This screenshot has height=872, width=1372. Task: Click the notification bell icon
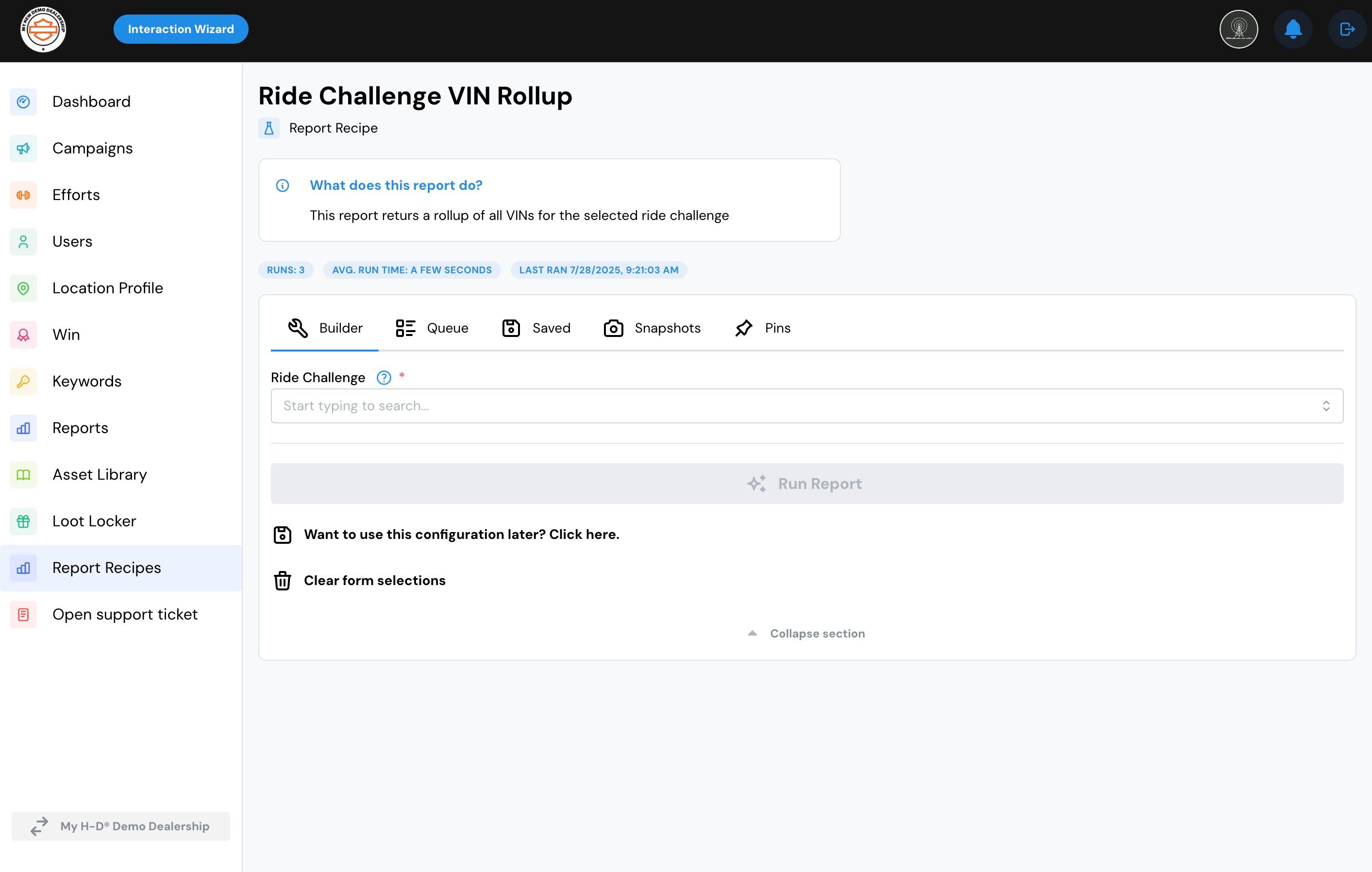point(1293,29)
